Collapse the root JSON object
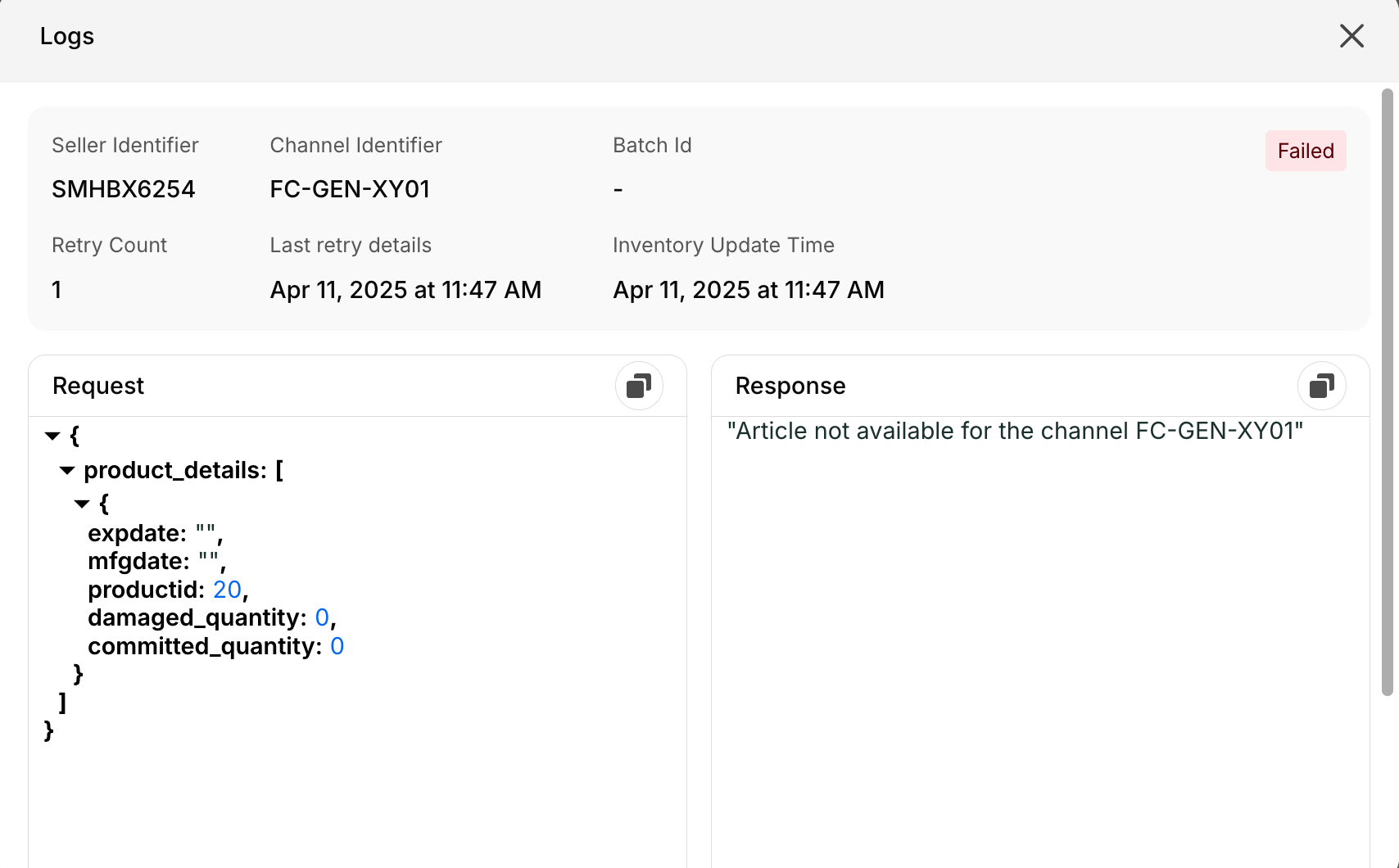The image size is (1399, 868). click(x=52, y=436)
